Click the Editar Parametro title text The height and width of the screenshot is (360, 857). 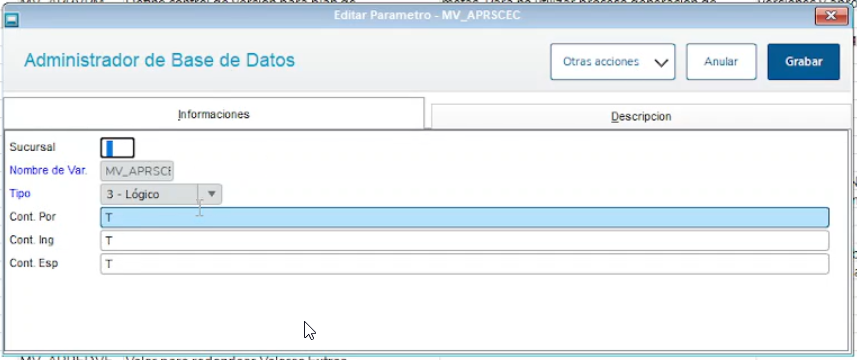pyautogui.click(x=427, y=15)
